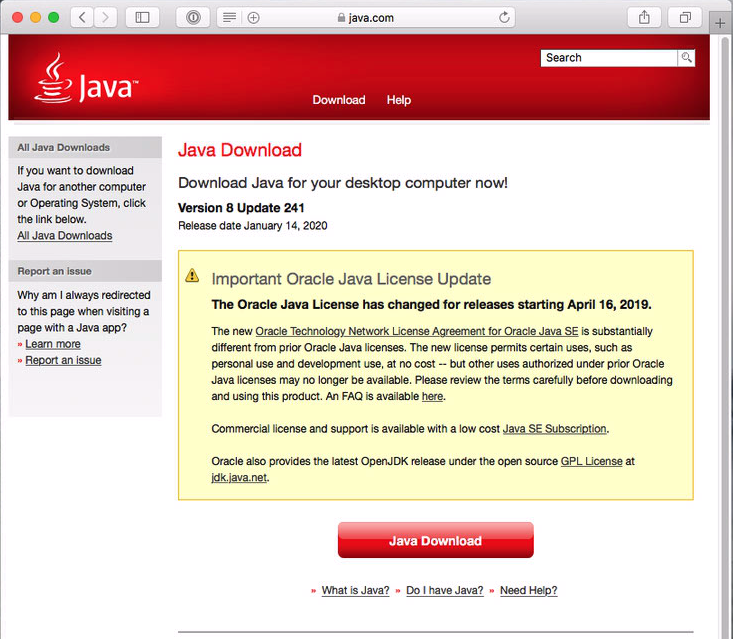Viewport: 733px width, 639px height.
Task: Click the Report an issue link
Action: [x=63, y=360]
